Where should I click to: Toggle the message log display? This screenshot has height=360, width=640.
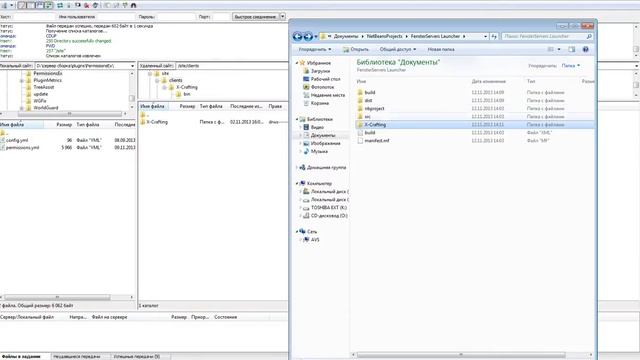[22, 5]
